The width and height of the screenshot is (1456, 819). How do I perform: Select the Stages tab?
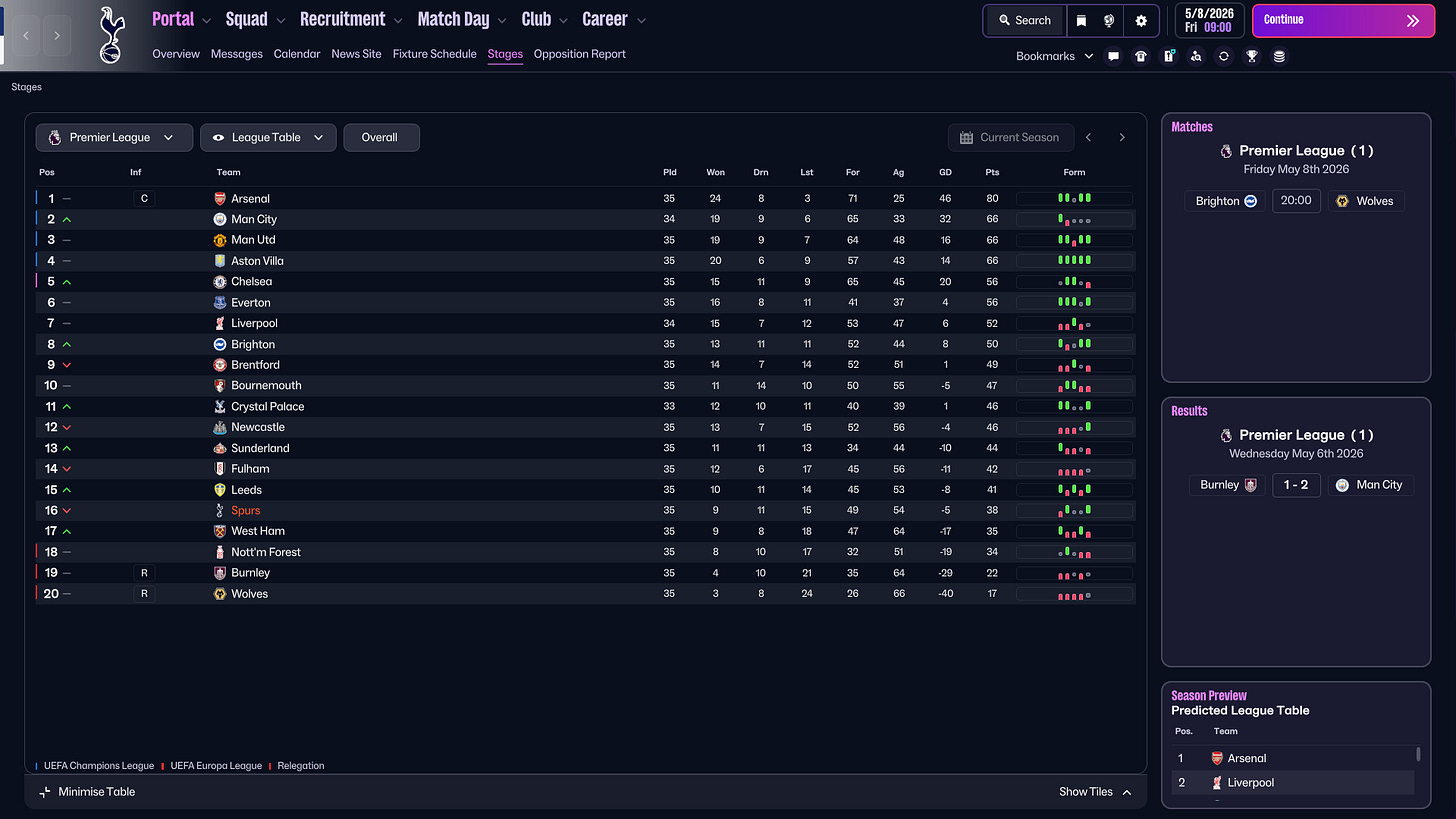pyautogui.click(x=505, y=54)
